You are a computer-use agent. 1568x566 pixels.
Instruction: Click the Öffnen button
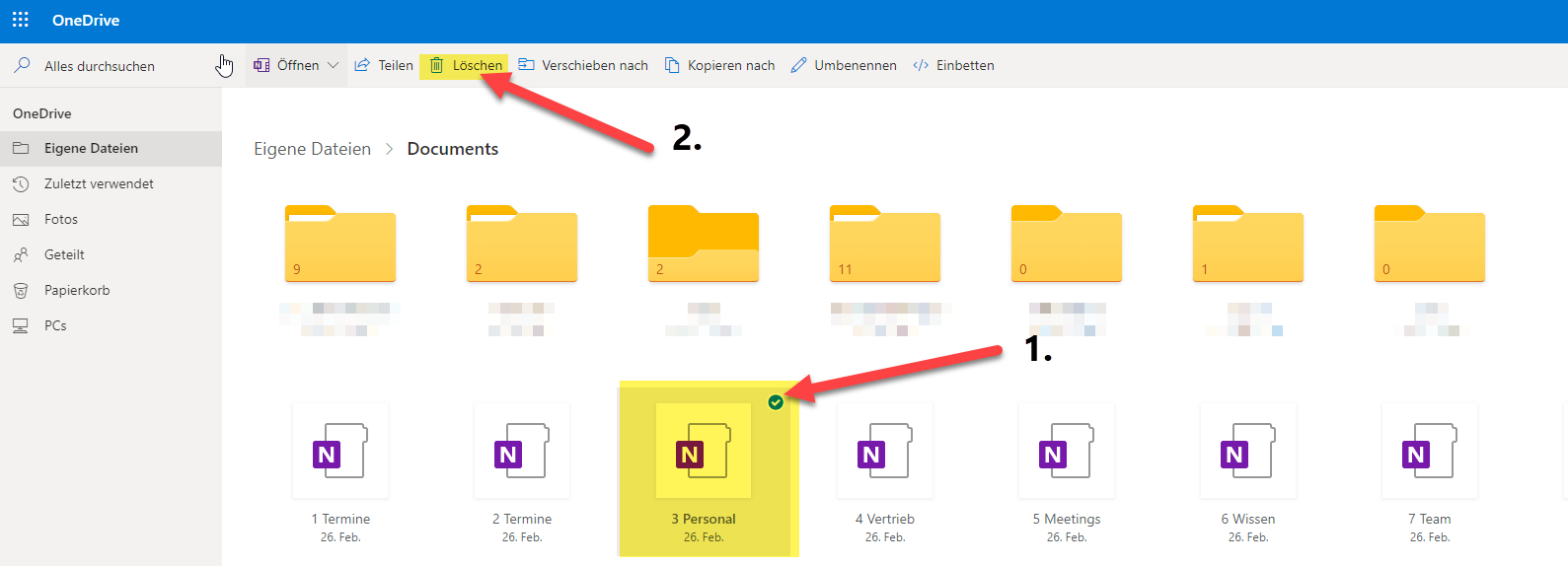click(x=286, y=65)
